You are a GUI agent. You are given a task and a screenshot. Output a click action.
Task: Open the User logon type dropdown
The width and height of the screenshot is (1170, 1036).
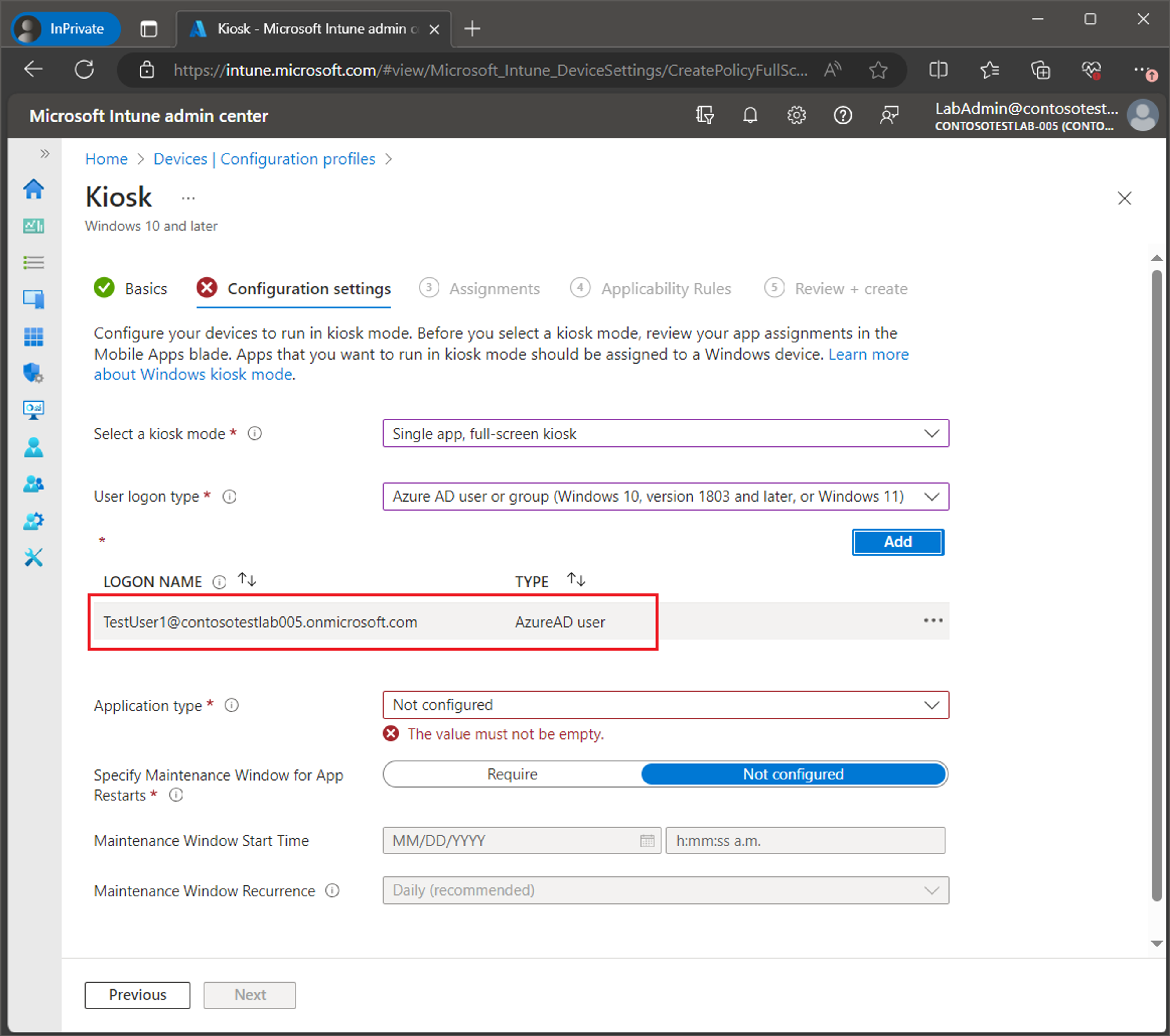pyautogui.click(x=666, y=497)
